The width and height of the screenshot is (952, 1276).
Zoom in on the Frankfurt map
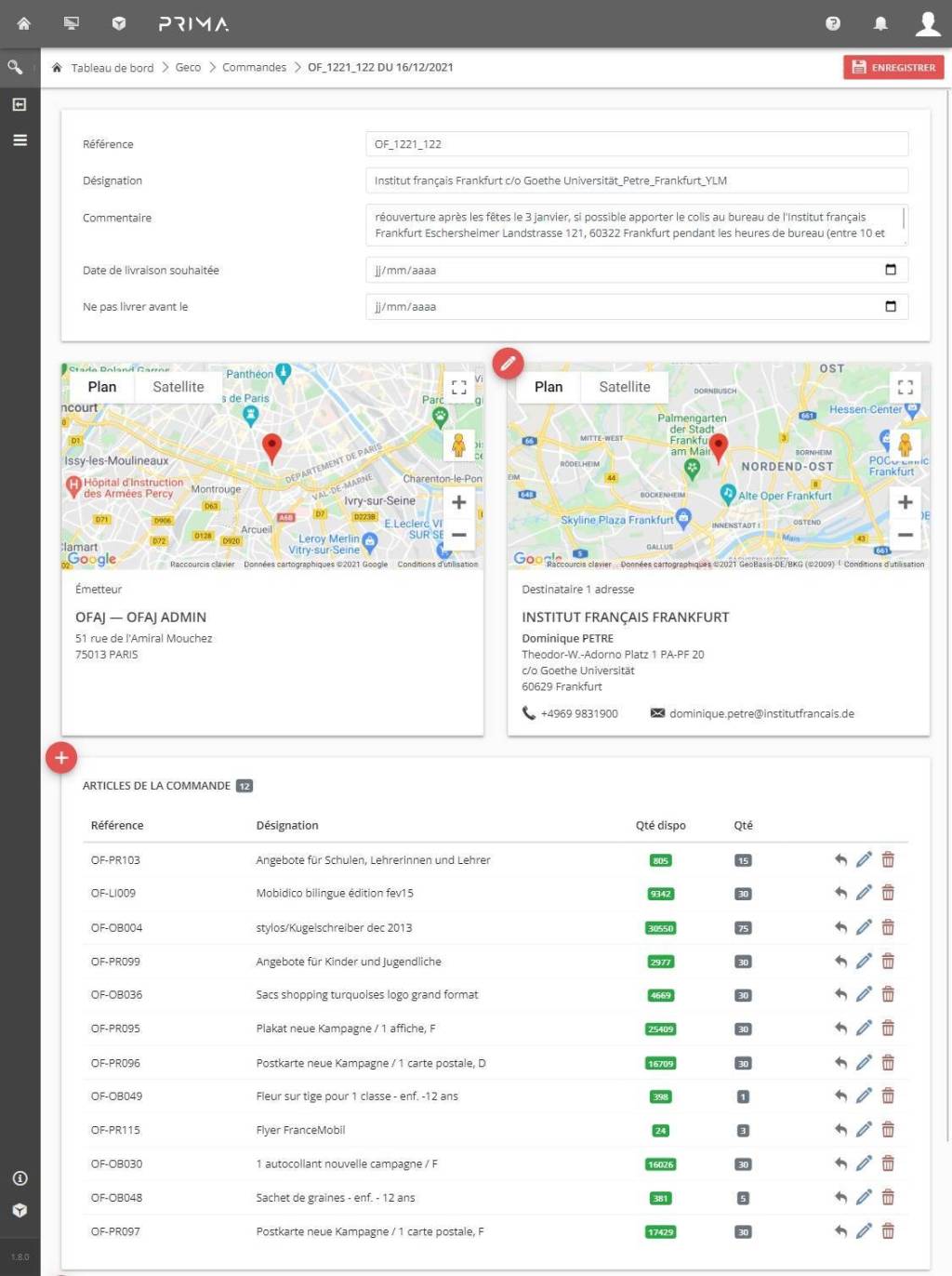[x=905, y=502]
